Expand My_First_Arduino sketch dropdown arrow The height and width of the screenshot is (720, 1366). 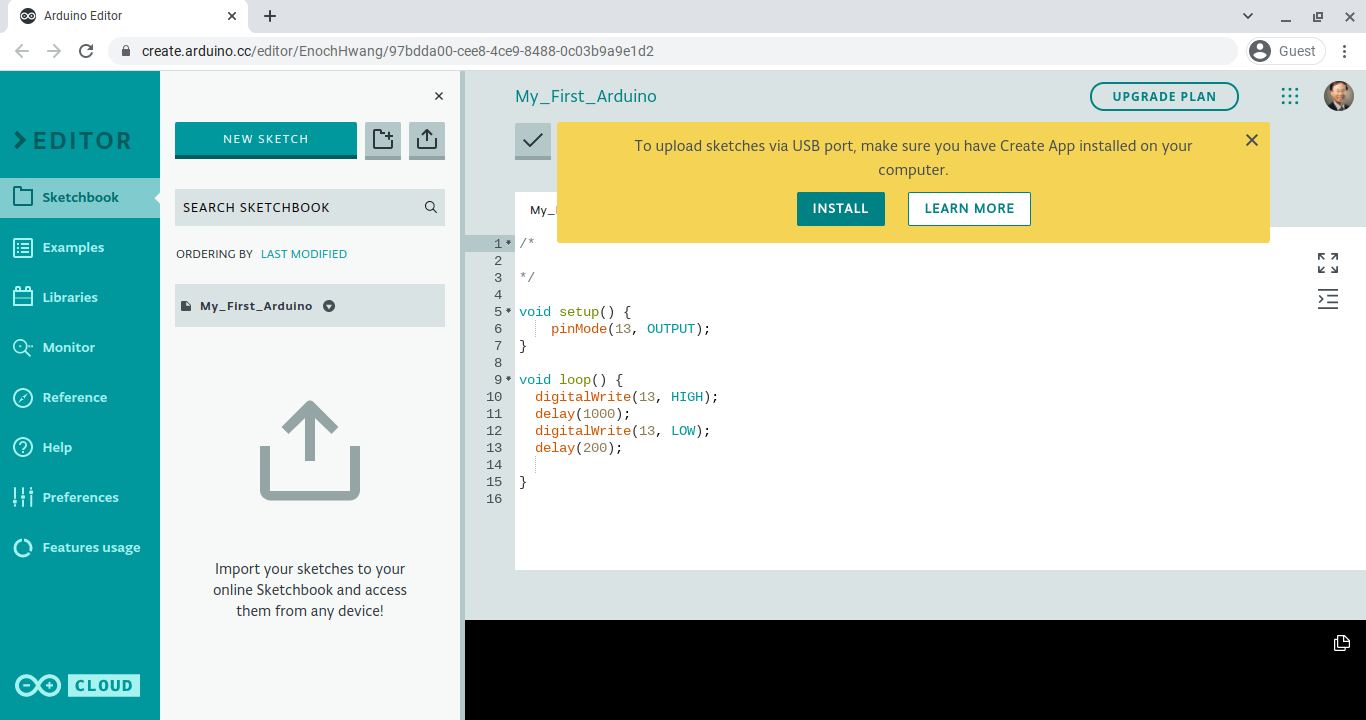pos(329,306)
